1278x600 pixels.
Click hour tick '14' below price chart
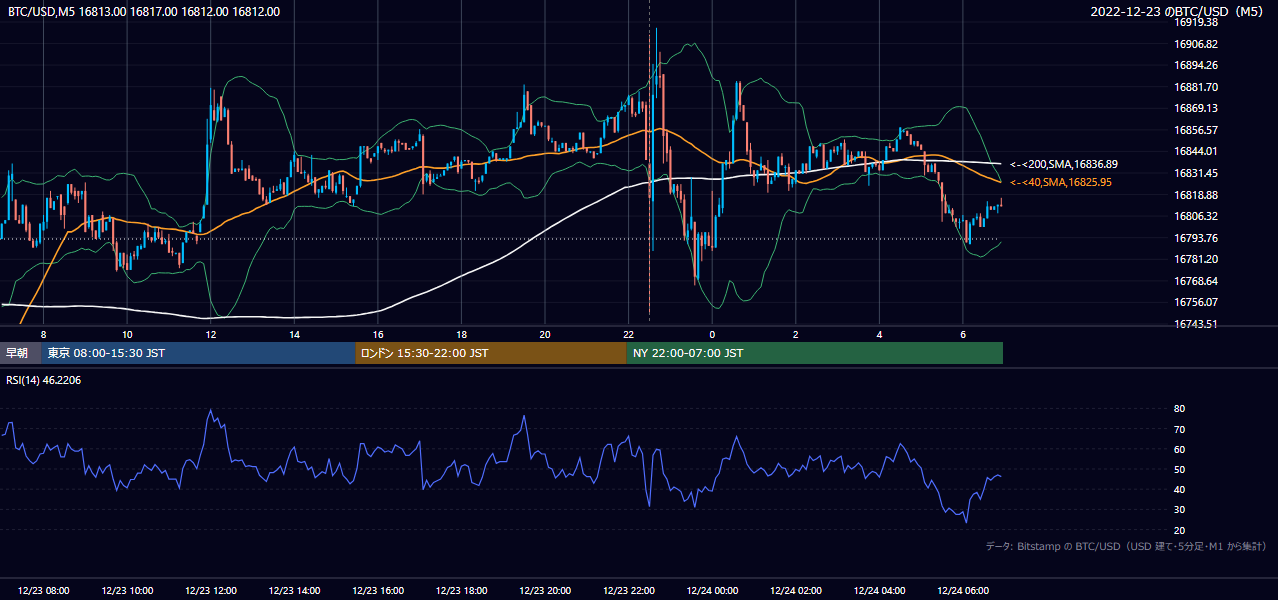pos(294,334)
